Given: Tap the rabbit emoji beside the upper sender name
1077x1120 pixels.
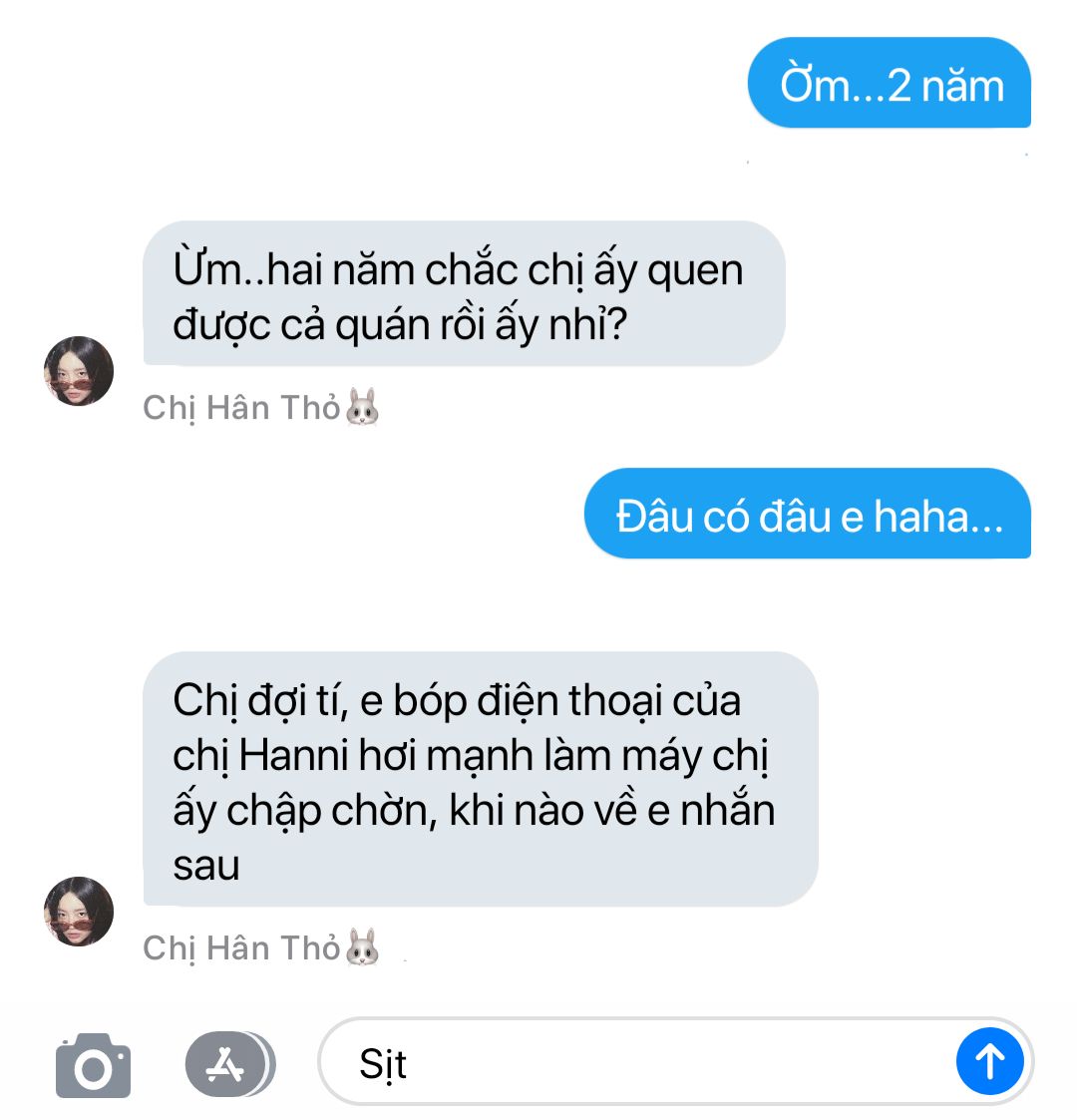Looking at the screenshot, I should point(362,407).
